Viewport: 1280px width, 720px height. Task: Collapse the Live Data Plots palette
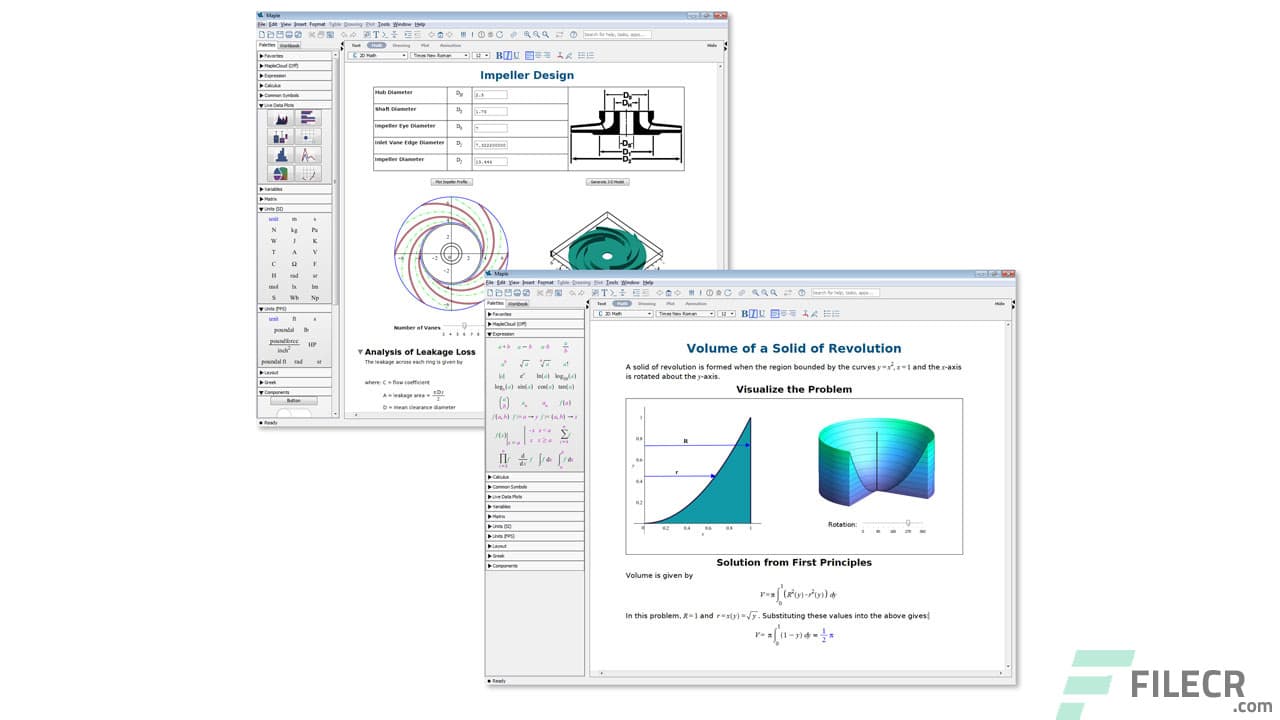[x=280, y=106]
